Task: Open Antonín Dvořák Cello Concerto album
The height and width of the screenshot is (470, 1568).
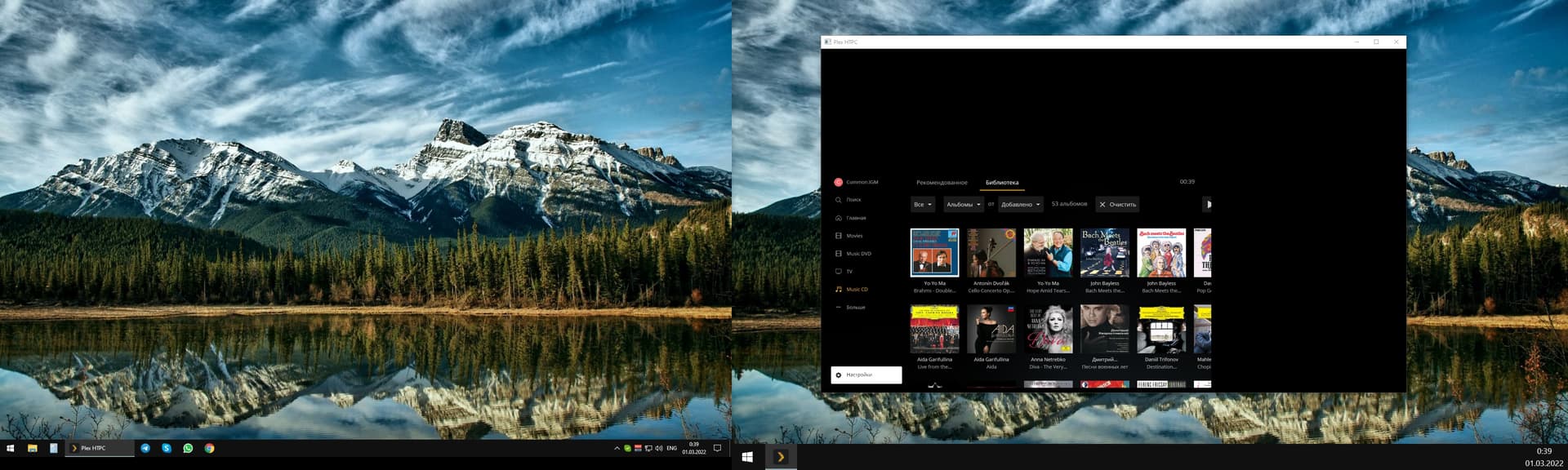Action: pos(991,253)
